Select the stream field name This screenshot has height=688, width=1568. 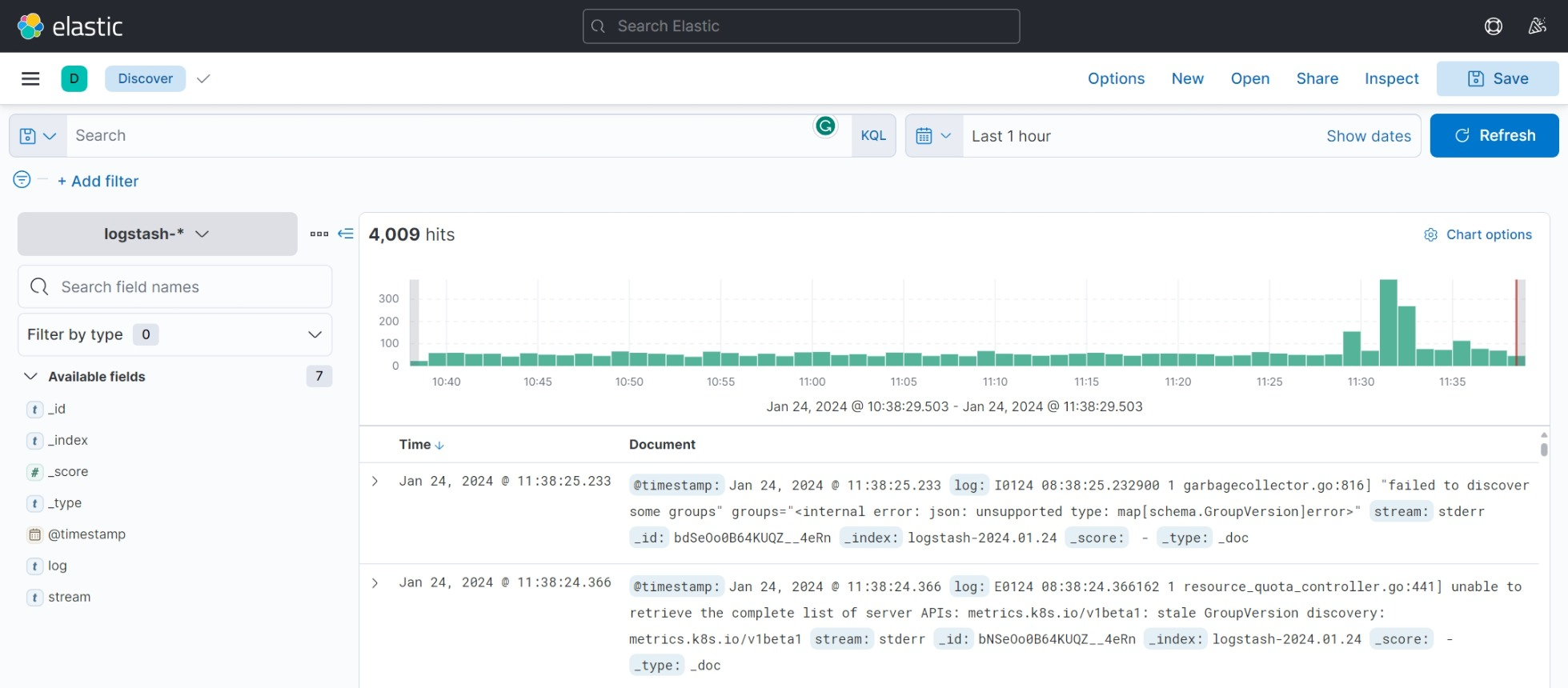(69, 598)
